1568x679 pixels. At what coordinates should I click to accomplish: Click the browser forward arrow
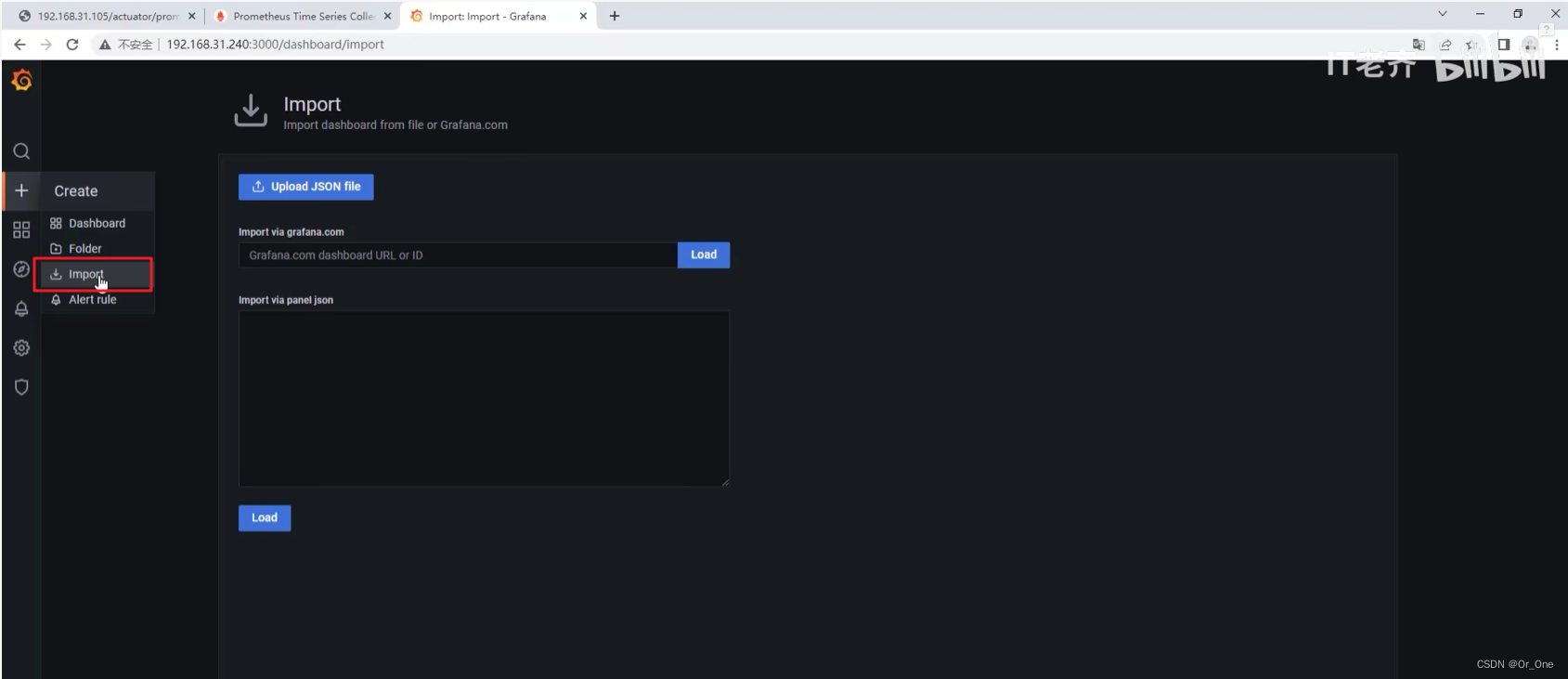pos(45,45)
